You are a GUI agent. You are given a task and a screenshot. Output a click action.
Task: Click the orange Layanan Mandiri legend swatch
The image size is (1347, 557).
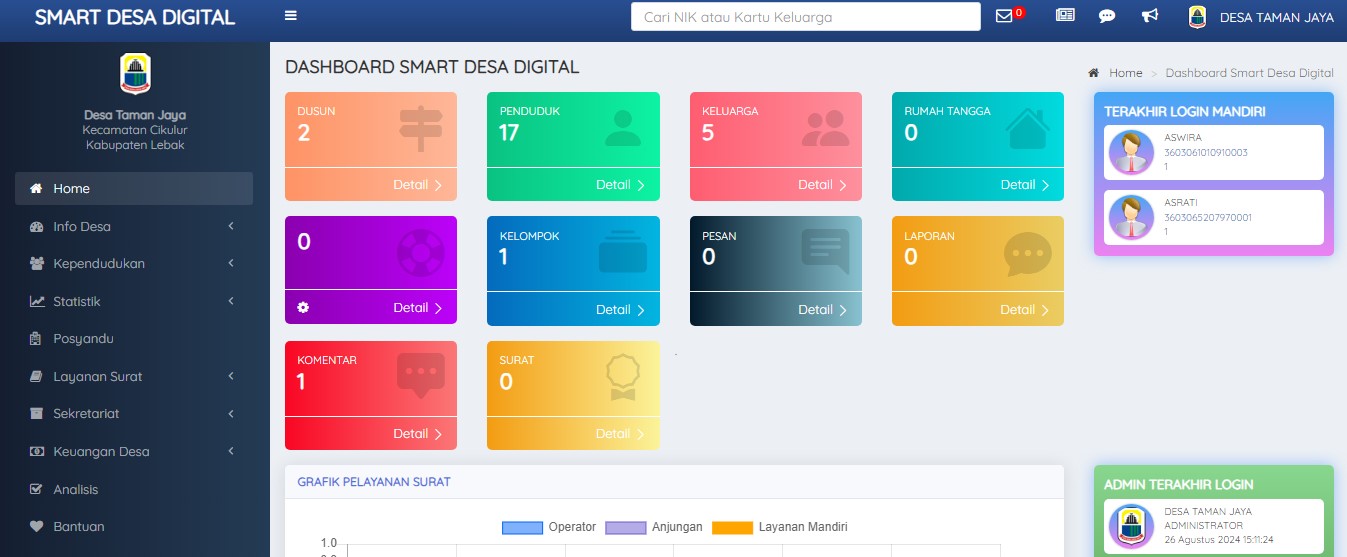click(x=732, y=527)
